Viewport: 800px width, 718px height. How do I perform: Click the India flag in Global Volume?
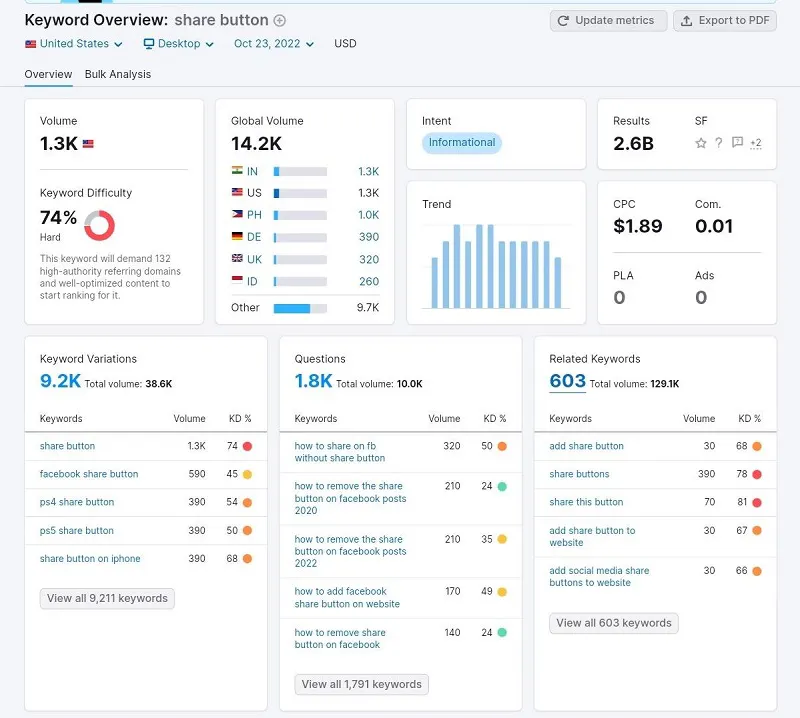click(x=237, y=172)
